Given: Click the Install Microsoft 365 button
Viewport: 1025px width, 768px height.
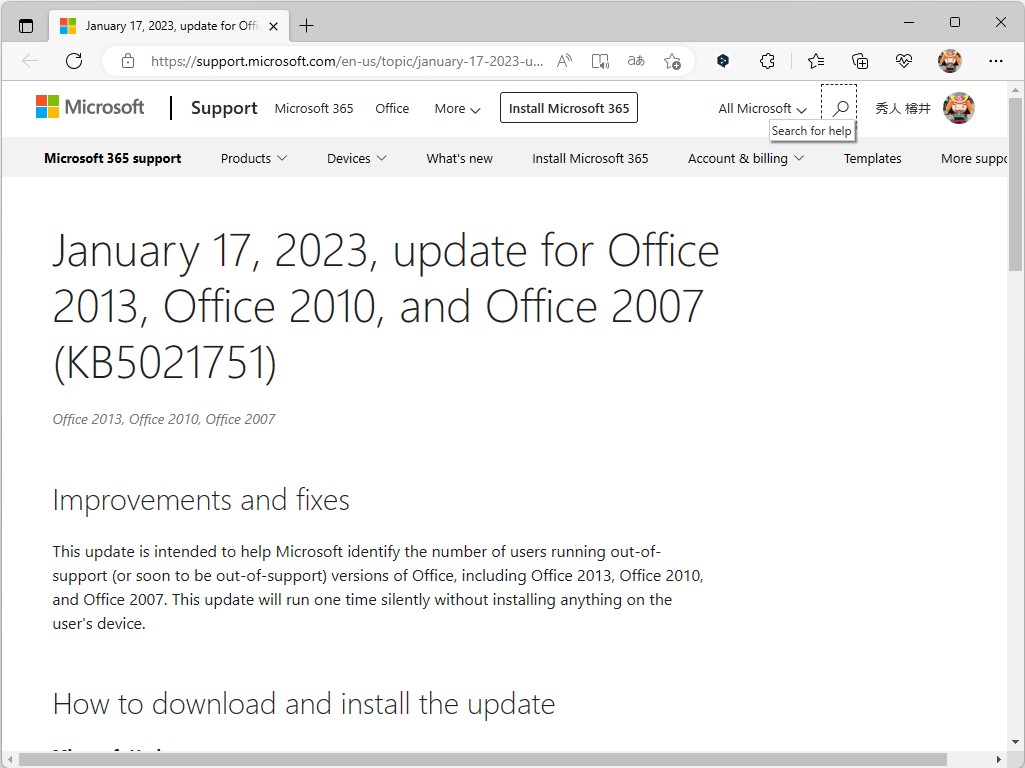Looking at the screenshot, I should point(569,108).
